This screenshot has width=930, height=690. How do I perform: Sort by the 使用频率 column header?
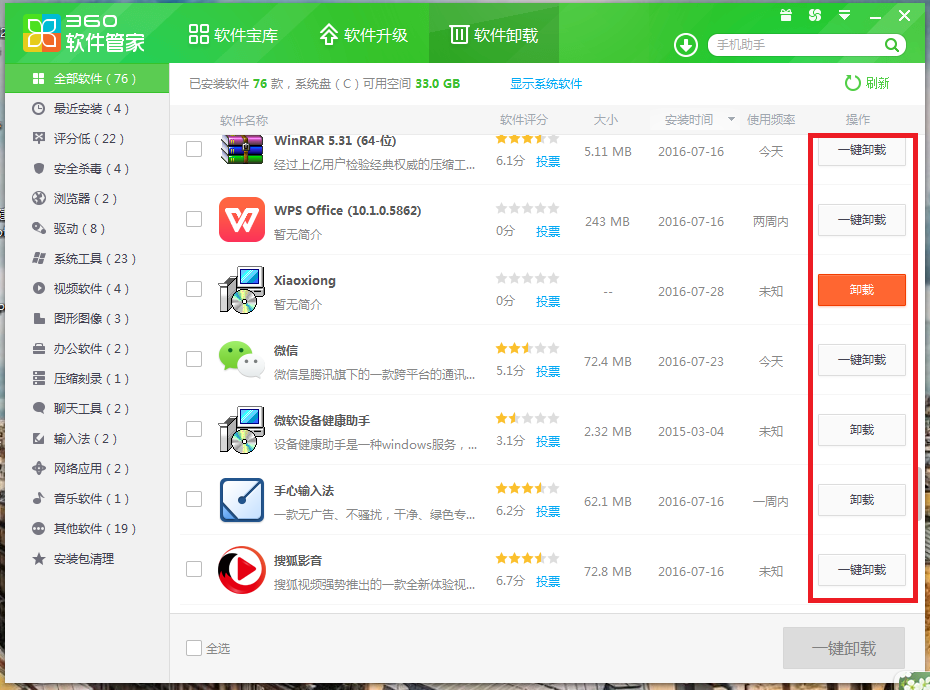point(771,120)
